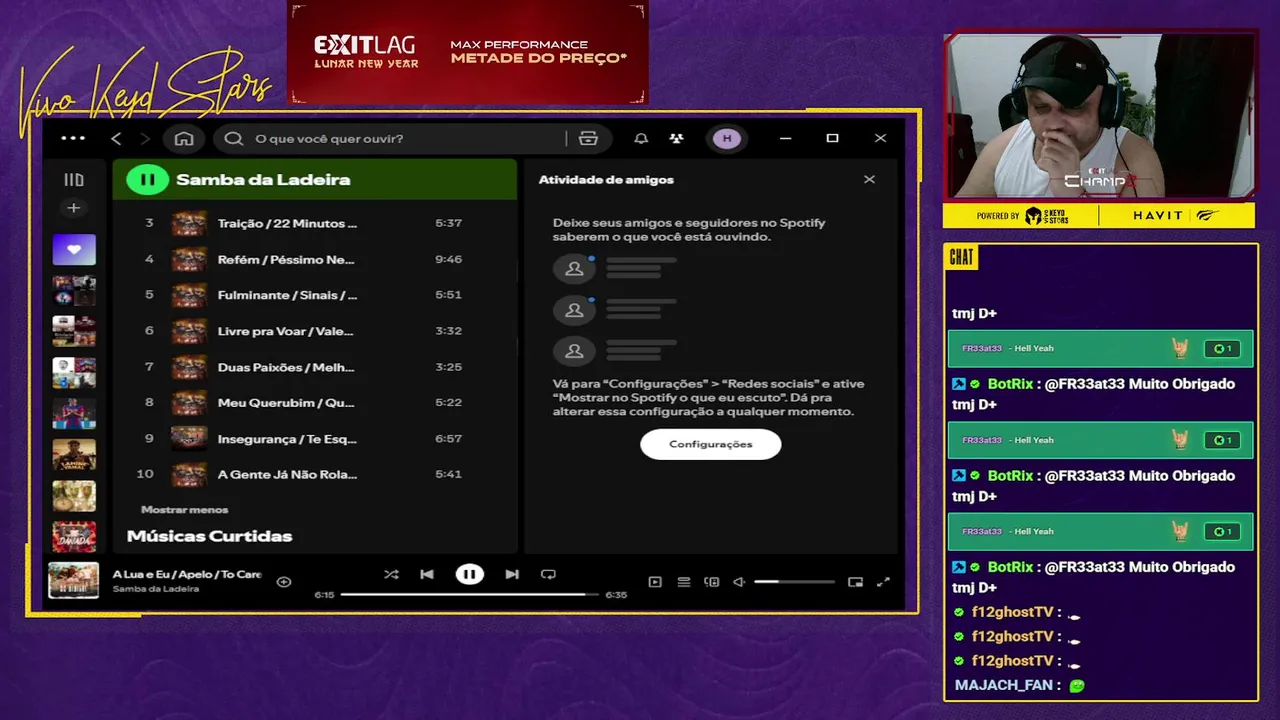This screenshot has height=720, width=1280.
Task: Play track 'Traição / 22 Minutos'
Action: coord(287,223)
